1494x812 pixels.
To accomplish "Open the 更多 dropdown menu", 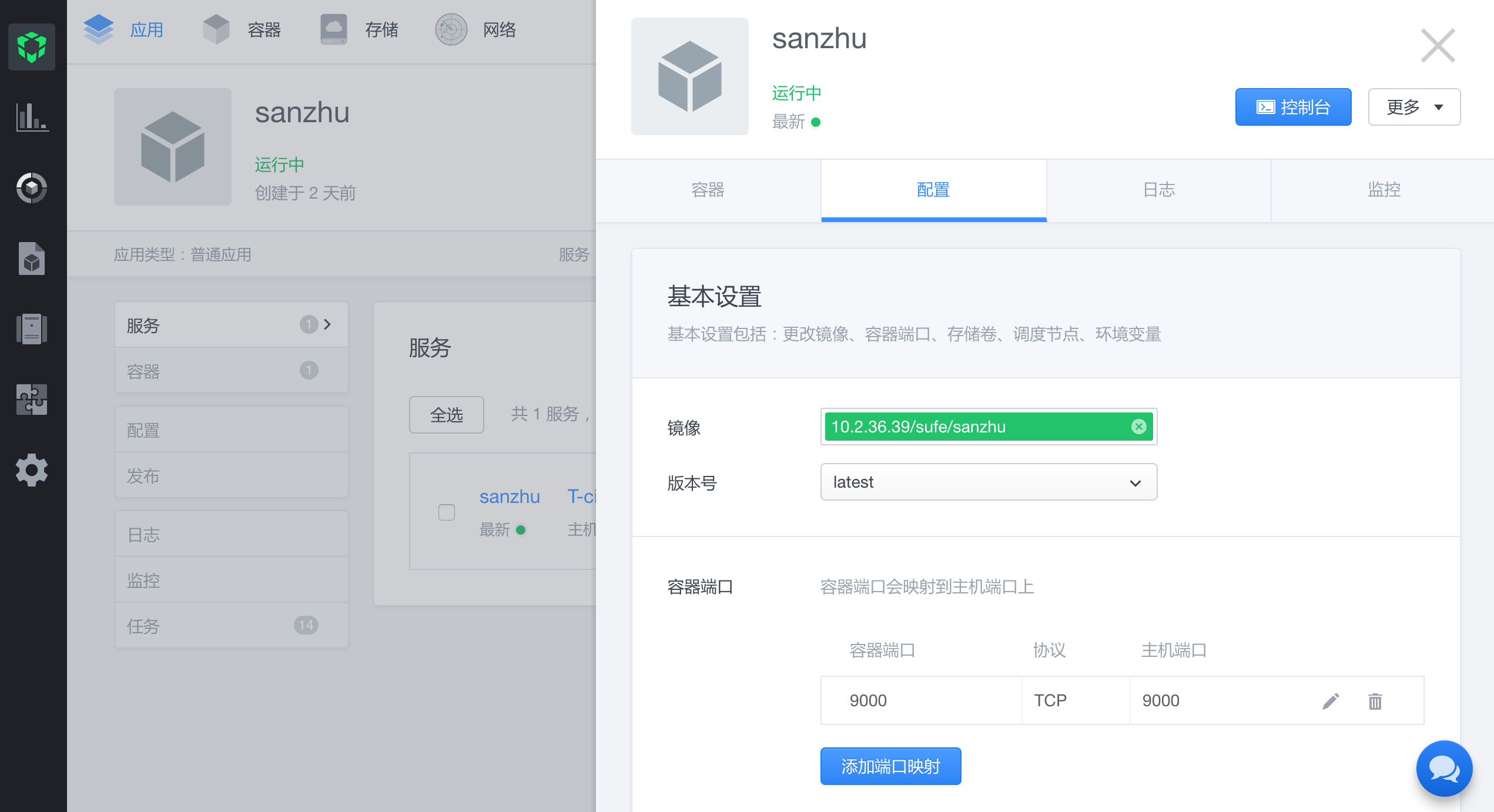I will point(1414,107).
